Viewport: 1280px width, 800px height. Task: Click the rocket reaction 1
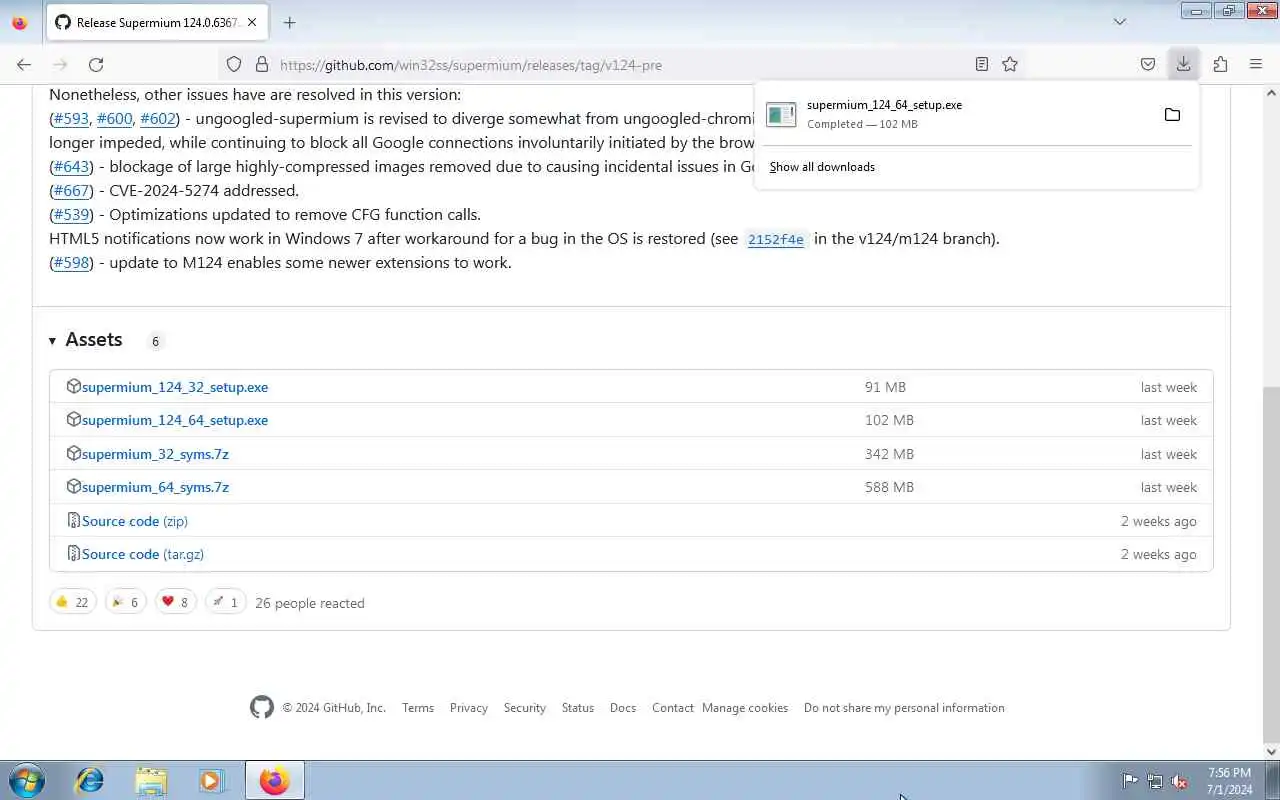pyautogui.click(x=225, y=602)
